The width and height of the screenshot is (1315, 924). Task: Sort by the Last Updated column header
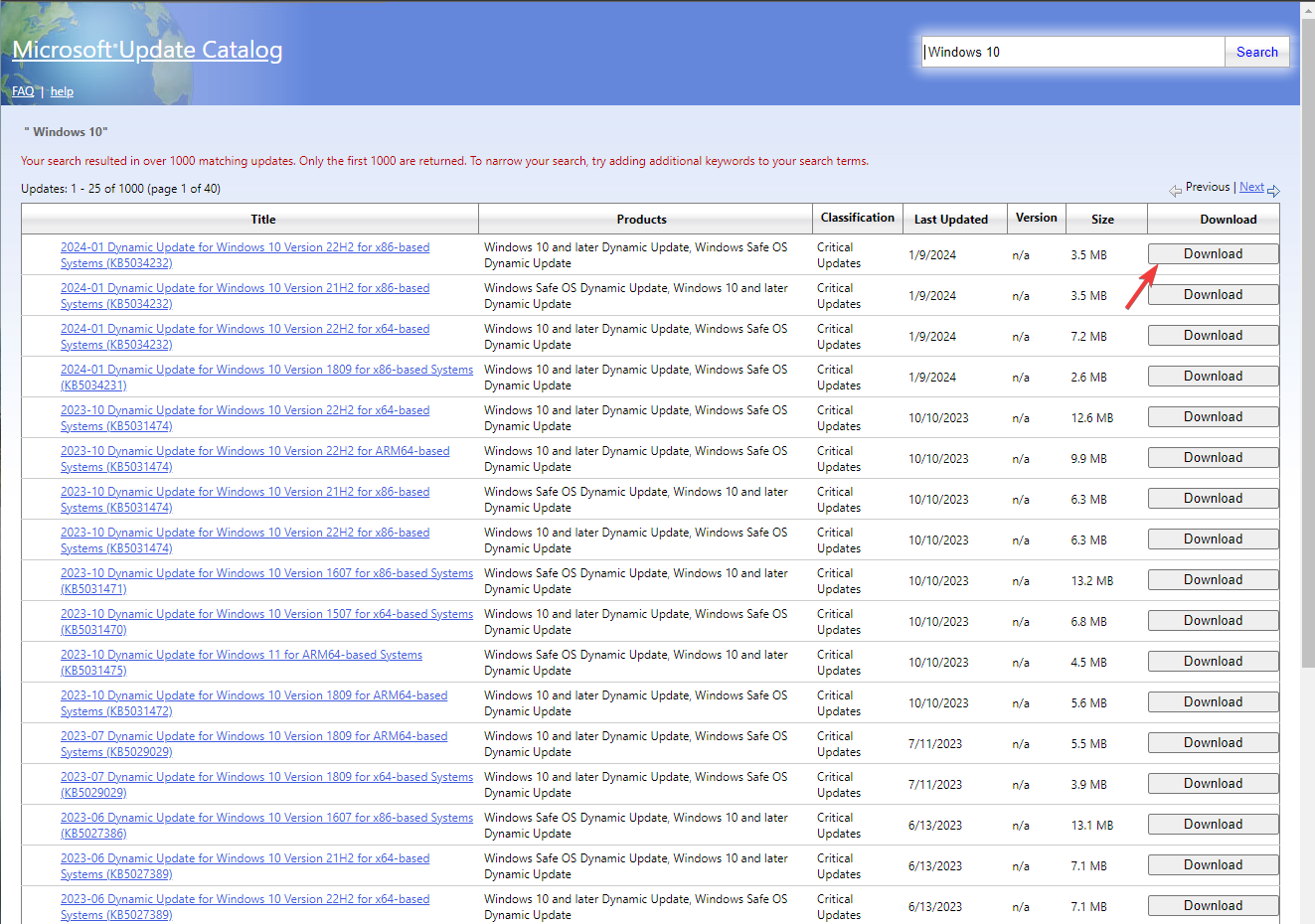950,220
